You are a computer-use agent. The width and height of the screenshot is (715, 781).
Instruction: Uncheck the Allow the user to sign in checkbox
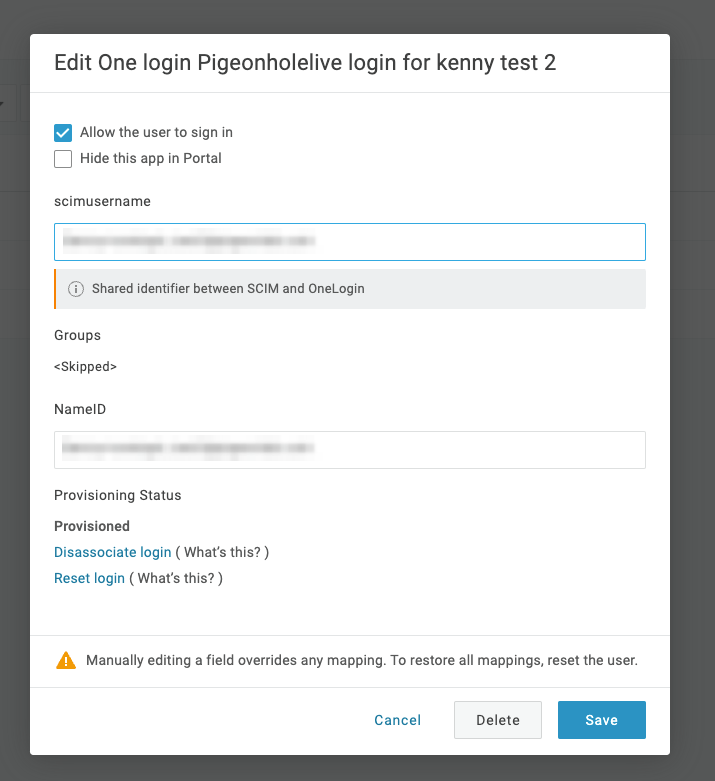tap(63, 133)
